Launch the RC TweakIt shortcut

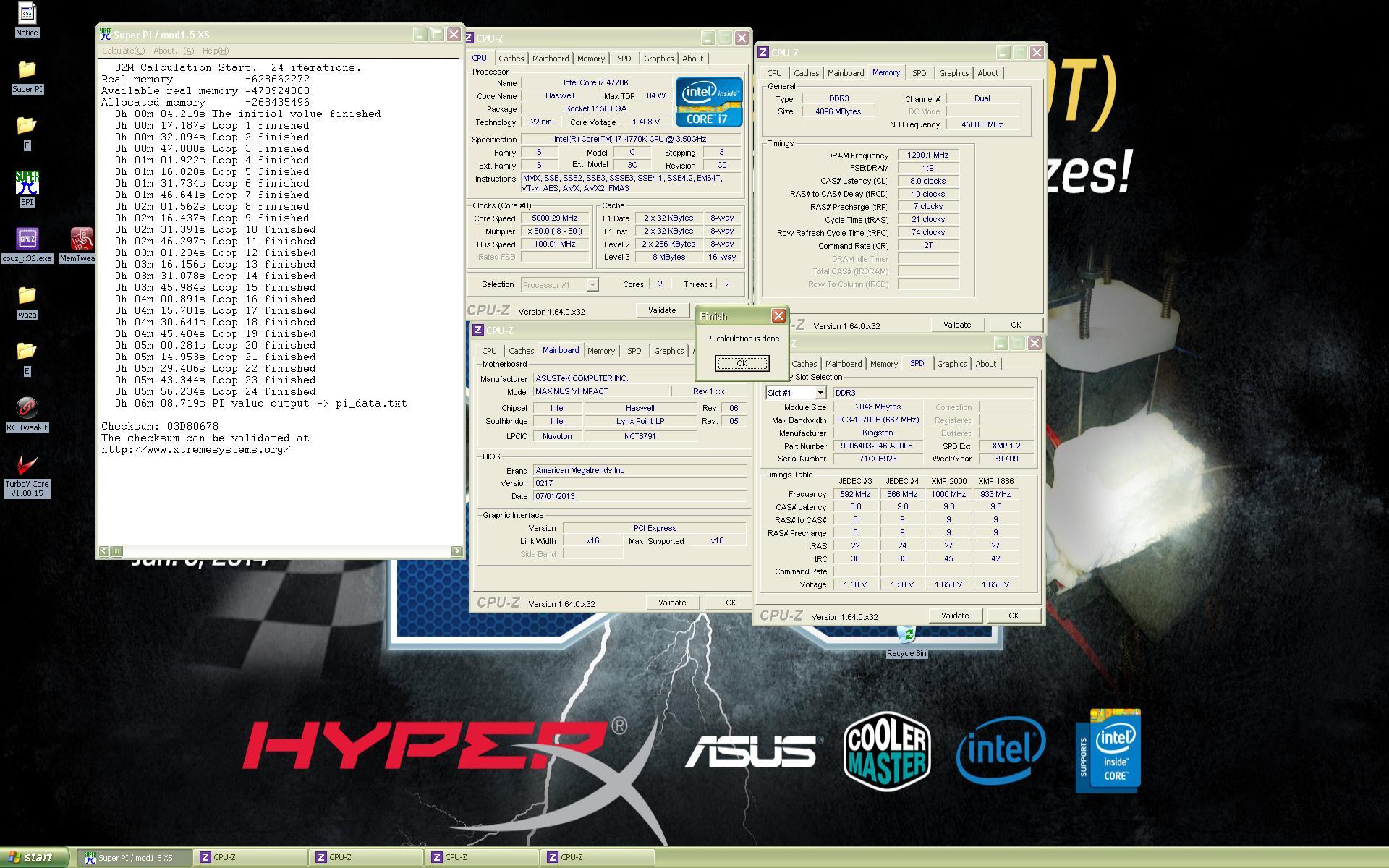click(27, 414)
